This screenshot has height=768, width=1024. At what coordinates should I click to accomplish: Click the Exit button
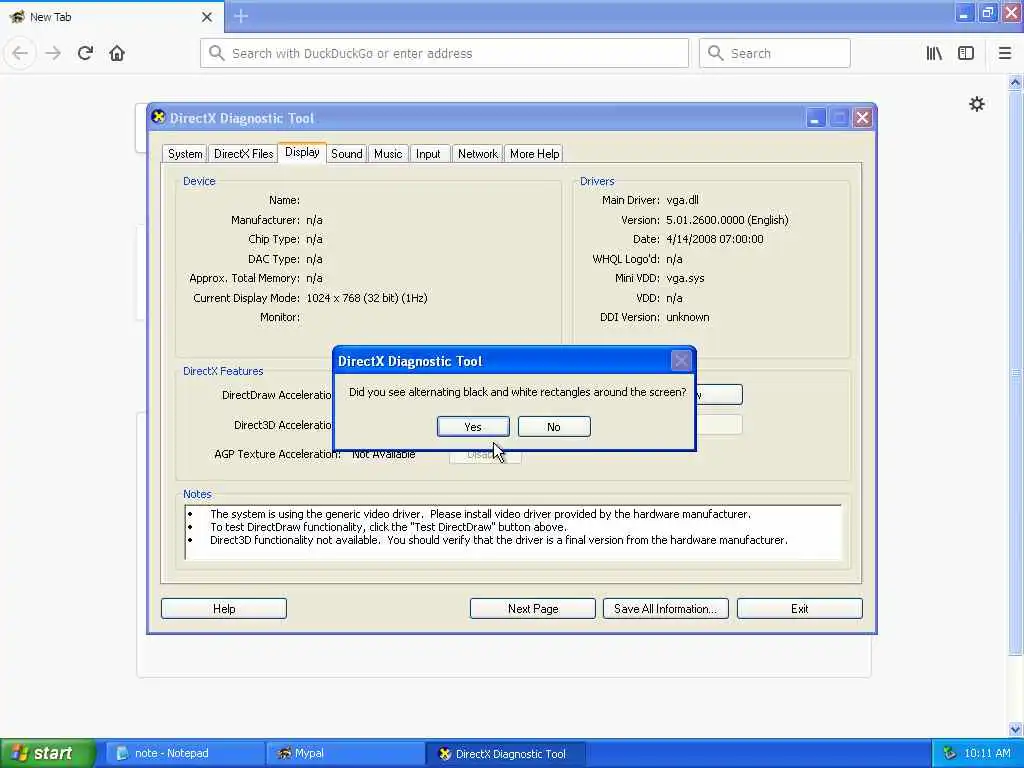(x=799, y=609)
